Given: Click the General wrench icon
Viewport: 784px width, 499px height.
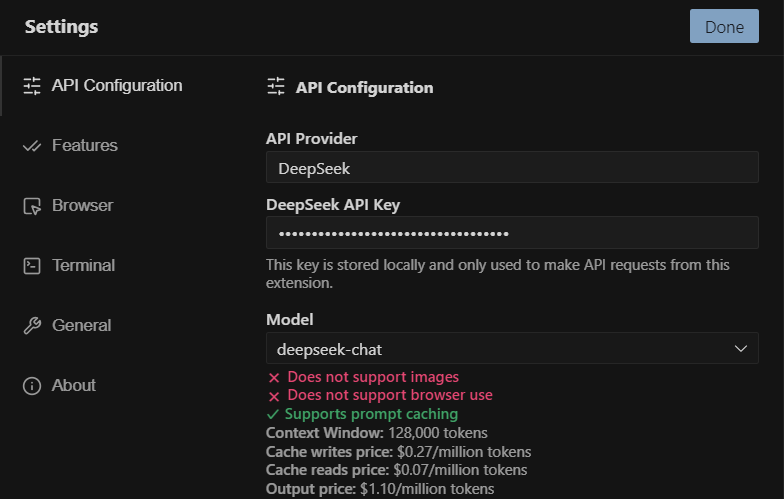Looking at the screenshot, I should [x=32, y=326].
